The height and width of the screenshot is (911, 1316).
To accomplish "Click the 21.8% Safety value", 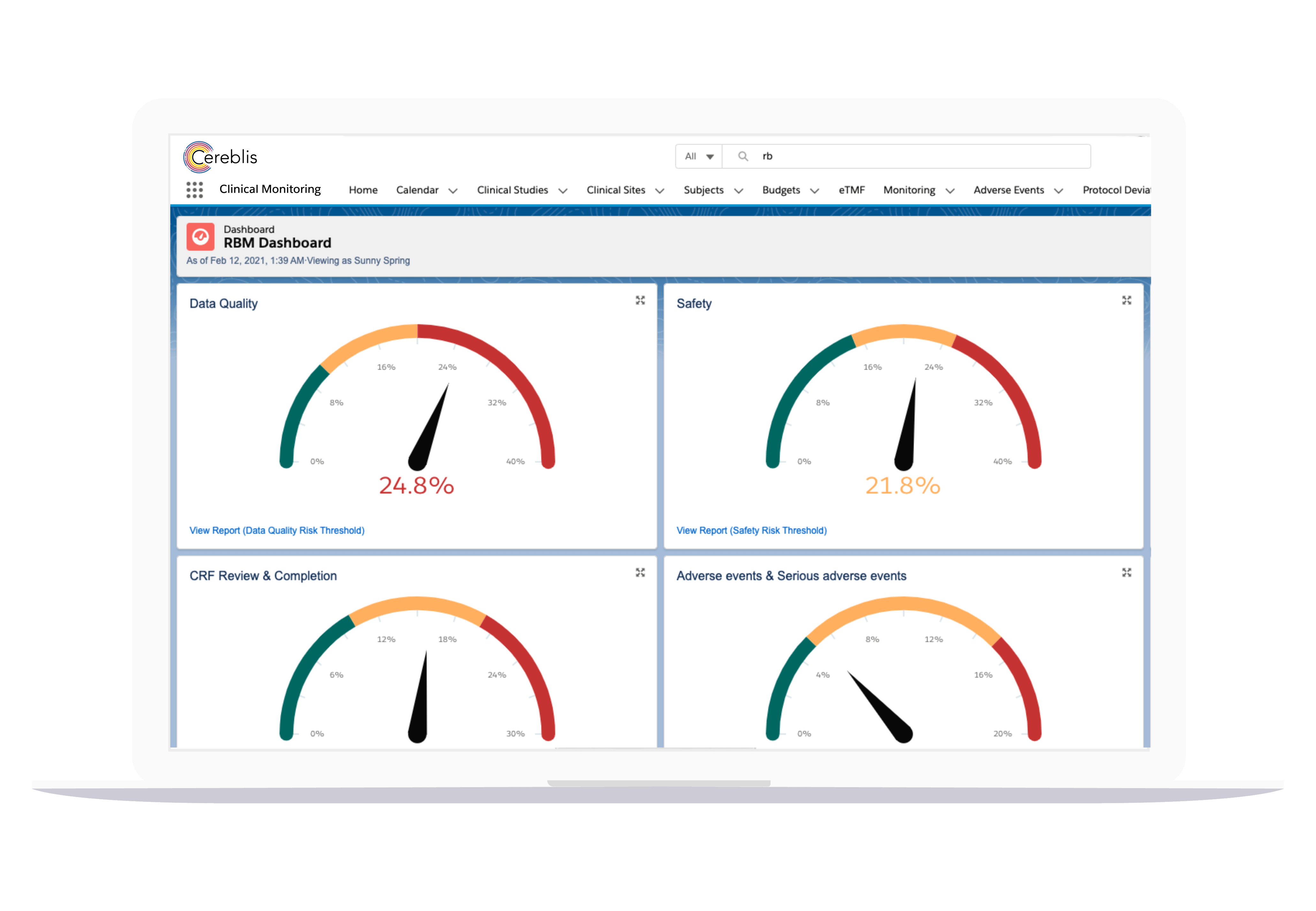I will tap(902, 486).
